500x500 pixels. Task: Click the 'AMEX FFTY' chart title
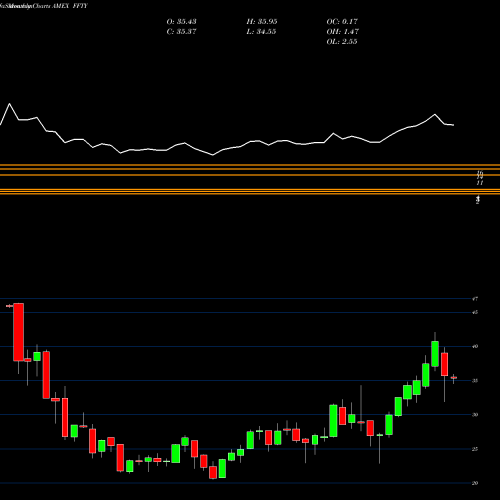coord(70,6)
